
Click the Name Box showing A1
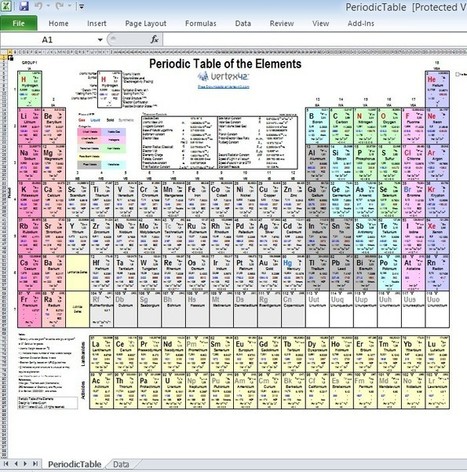[53, 40]
